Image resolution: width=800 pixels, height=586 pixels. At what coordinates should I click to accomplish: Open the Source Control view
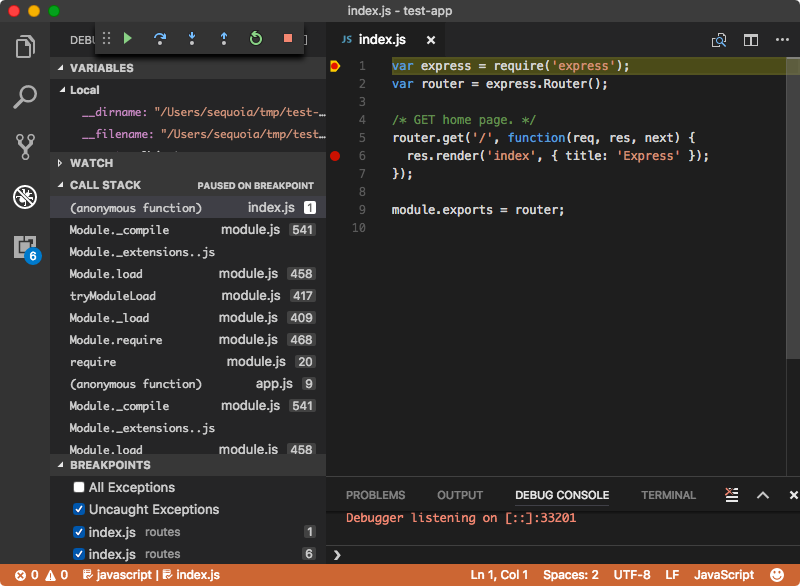25,147
